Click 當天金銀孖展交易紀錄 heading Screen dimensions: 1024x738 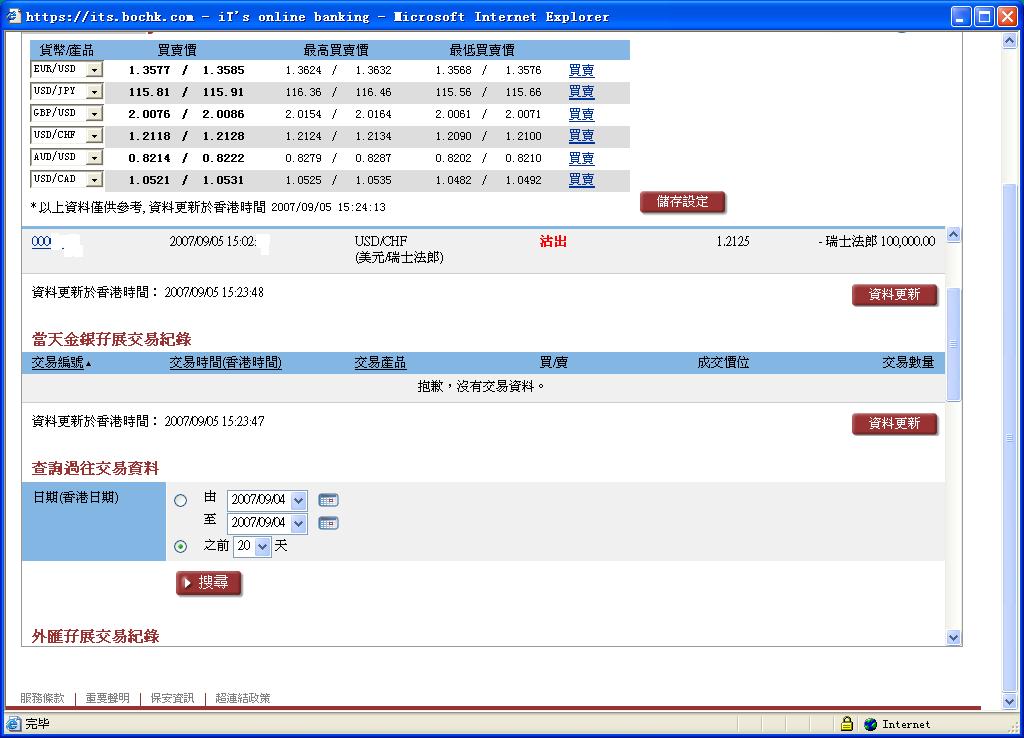point(112,339)
